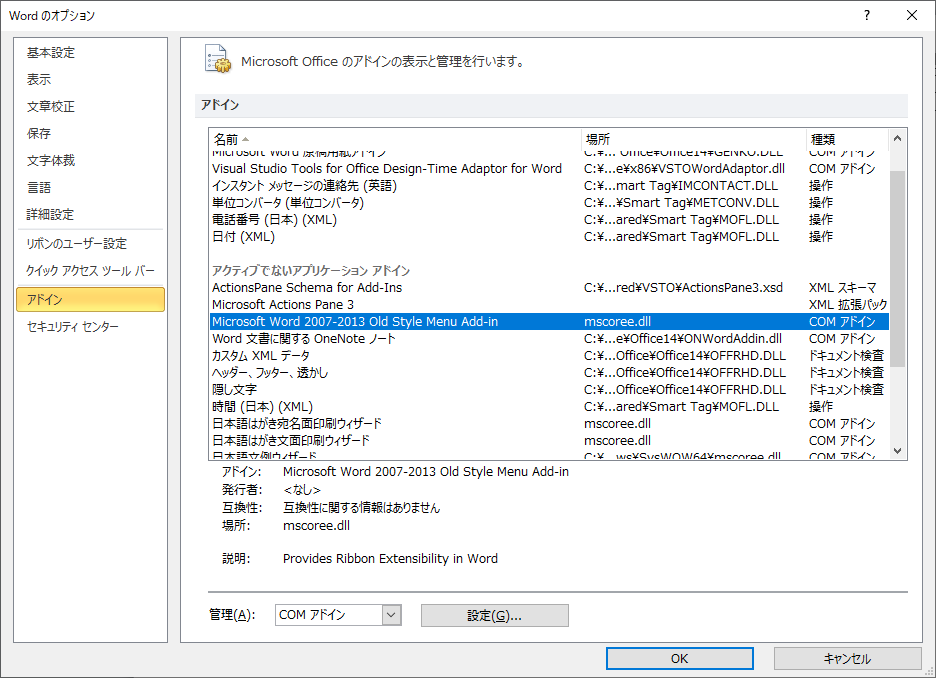Click the 互換性に関する情報はありません detail text
This screenshot has height=678, width=936.
click(361, 508)
